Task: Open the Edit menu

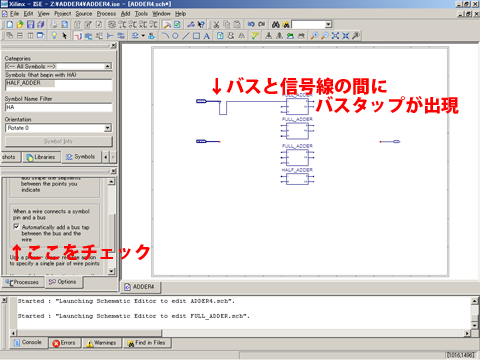Action: coord(28,14)
